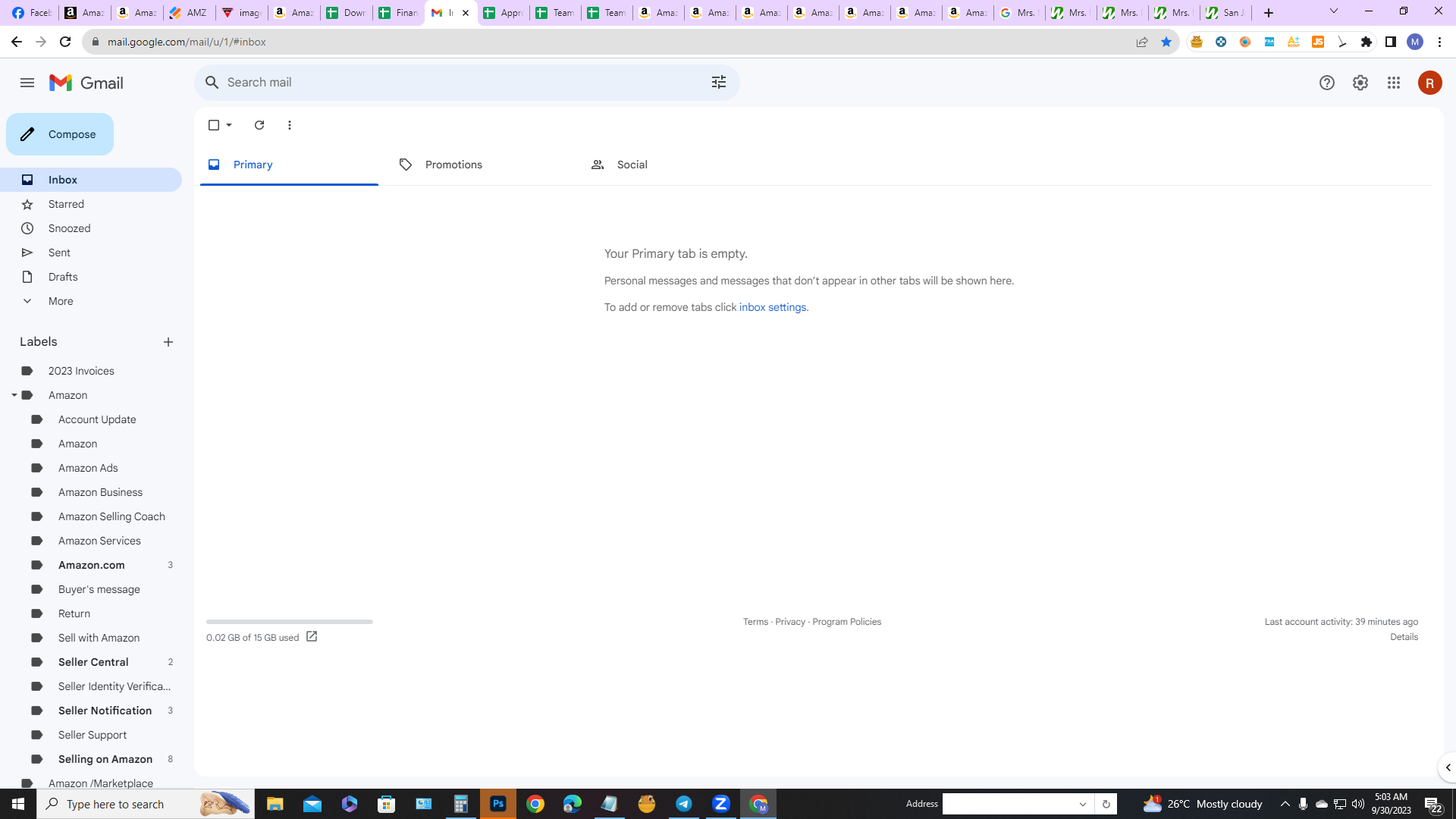This screenshot has height=819, width=1456.
Task: Show the side panel arrow
Action: (1448, 767)
